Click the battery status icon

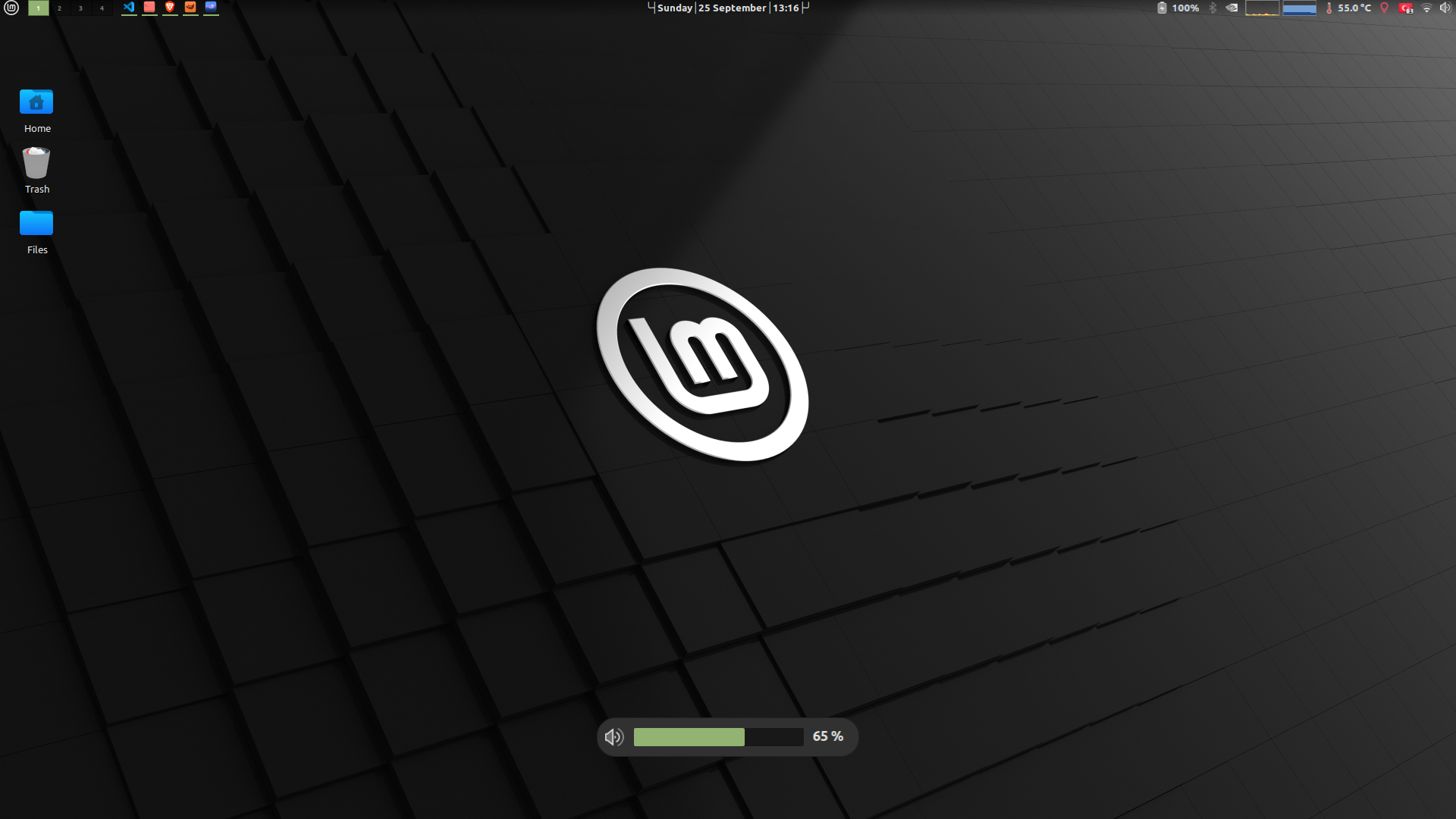coord(1162,8)
